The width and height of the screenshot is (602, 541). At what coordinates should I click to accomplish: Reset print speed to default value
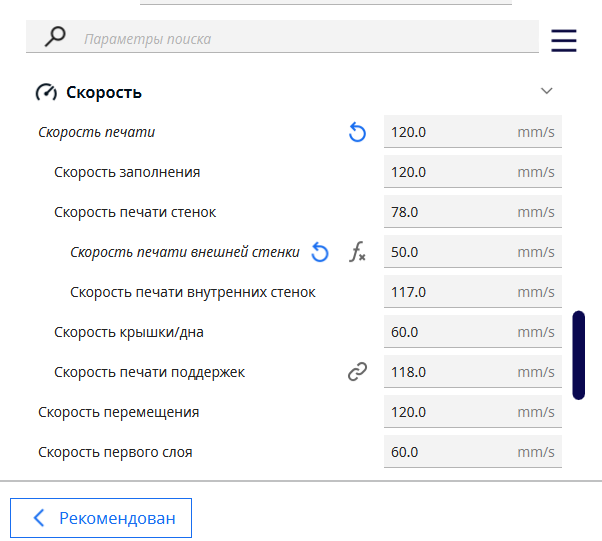pos(357,132)
